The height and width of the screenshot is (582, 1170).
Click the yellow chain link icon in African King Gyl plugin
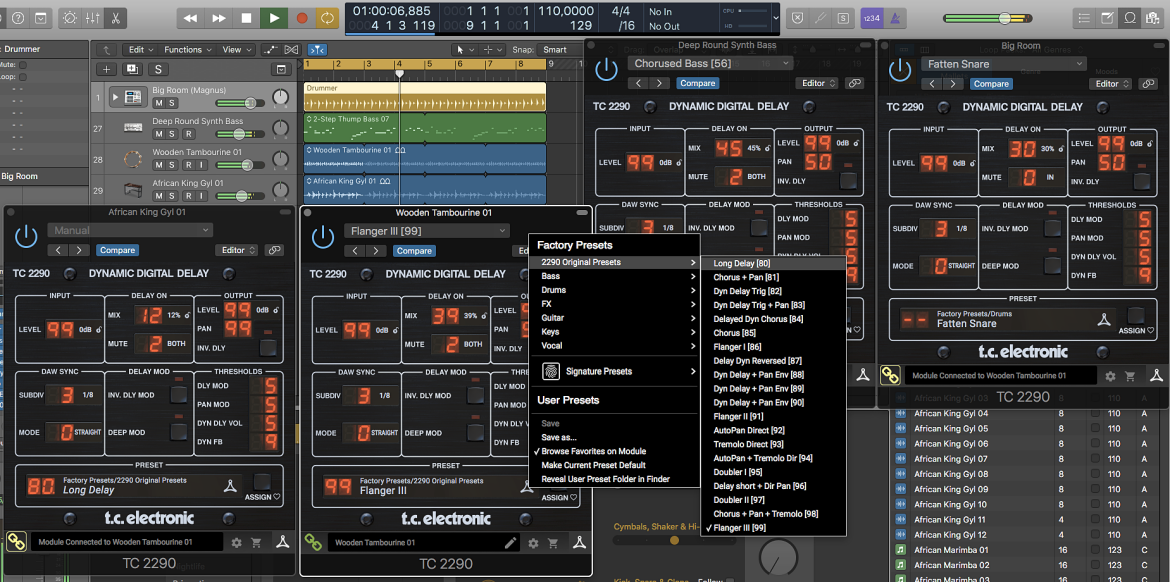point(16,542)
